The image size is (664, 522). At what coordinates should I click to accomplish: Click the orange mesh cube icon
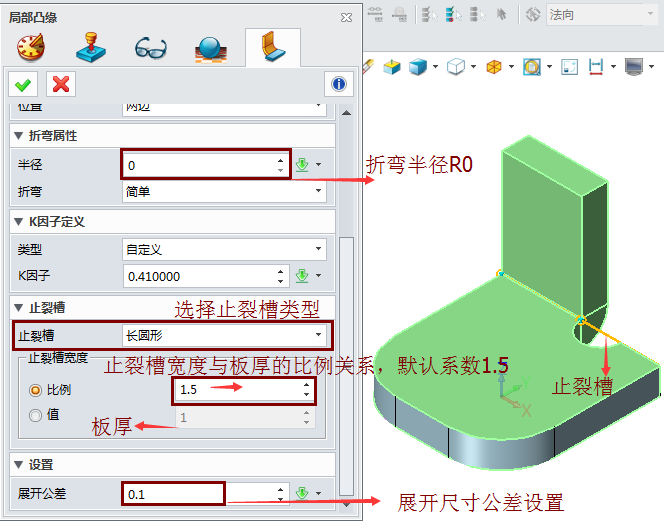pos(494,67)
